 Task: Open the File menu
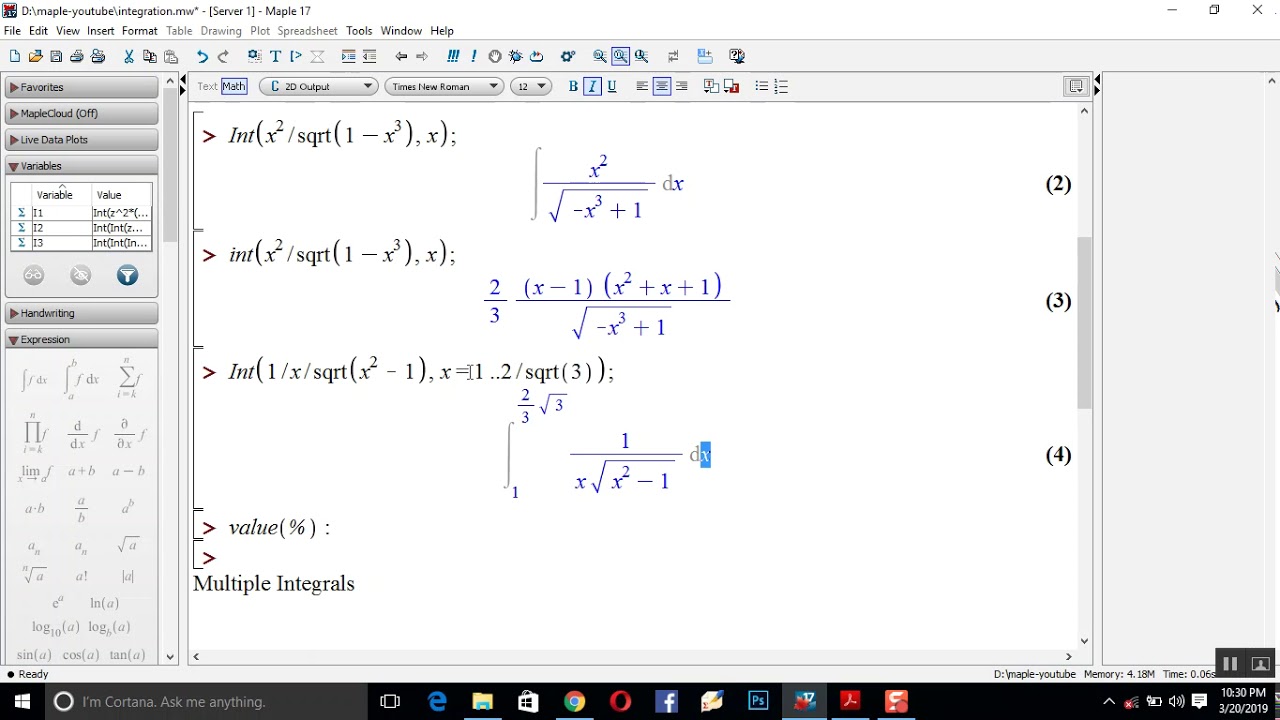12,31
